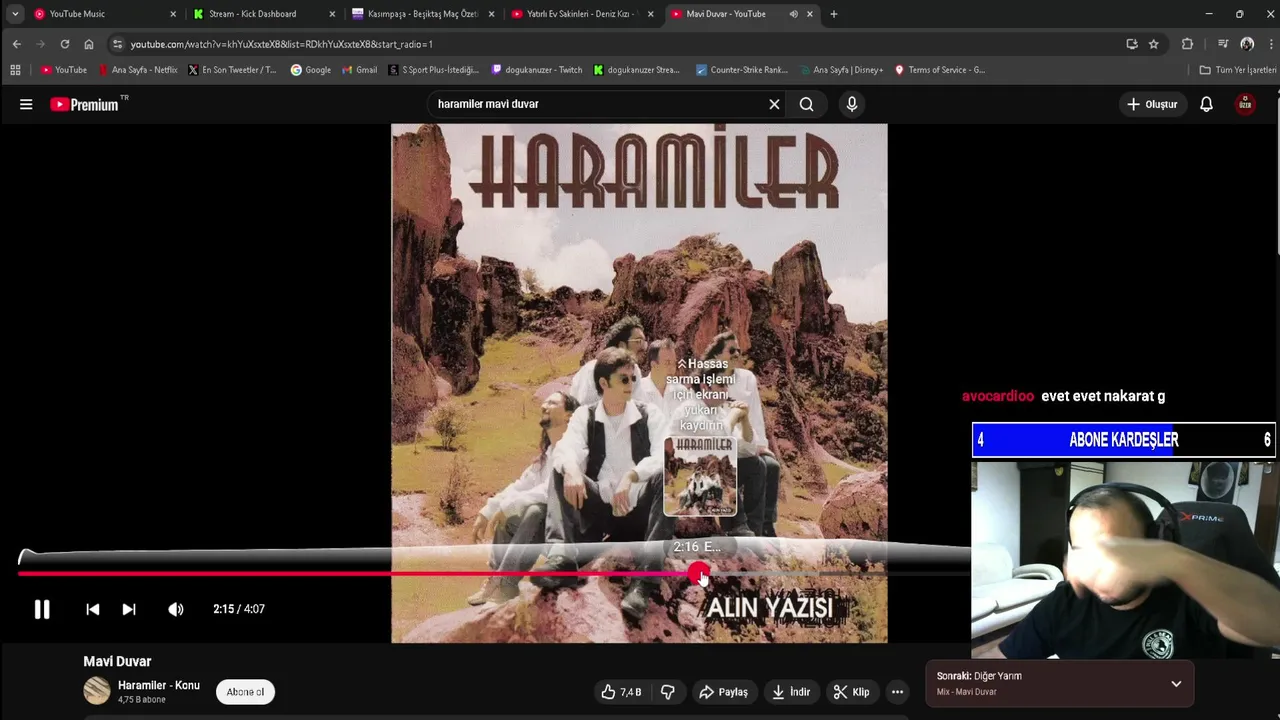
Task: Open the Terms of Service bookmark
Action: (940, 70)
